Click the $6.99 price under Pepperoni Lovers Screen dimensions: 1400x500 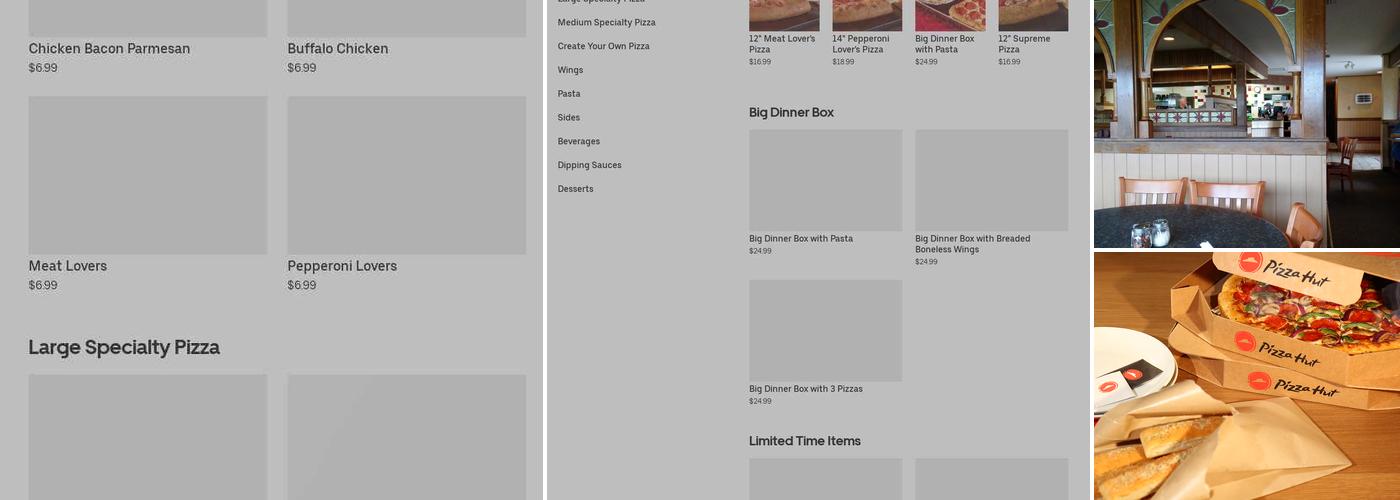coord(302,285)
